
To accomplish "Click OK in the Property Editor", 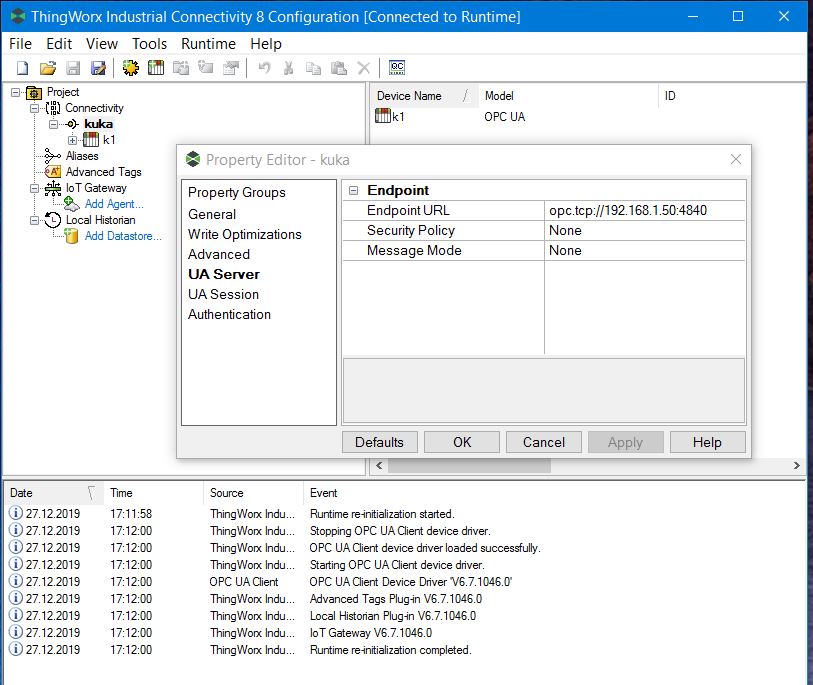I will (461, 441).
